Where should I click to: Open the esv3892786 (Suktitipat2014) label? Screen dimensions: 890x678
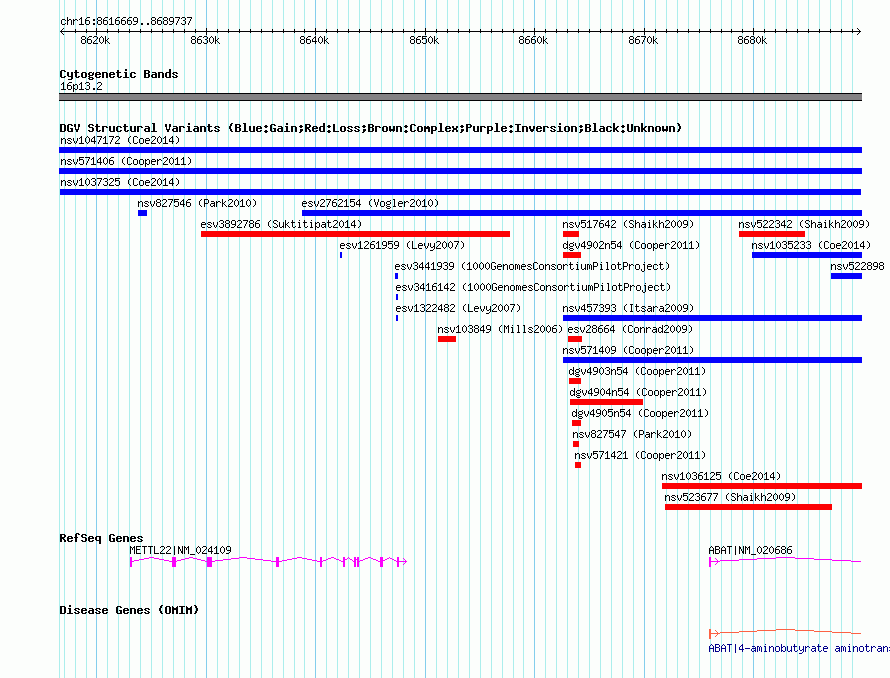coord(281,224)
